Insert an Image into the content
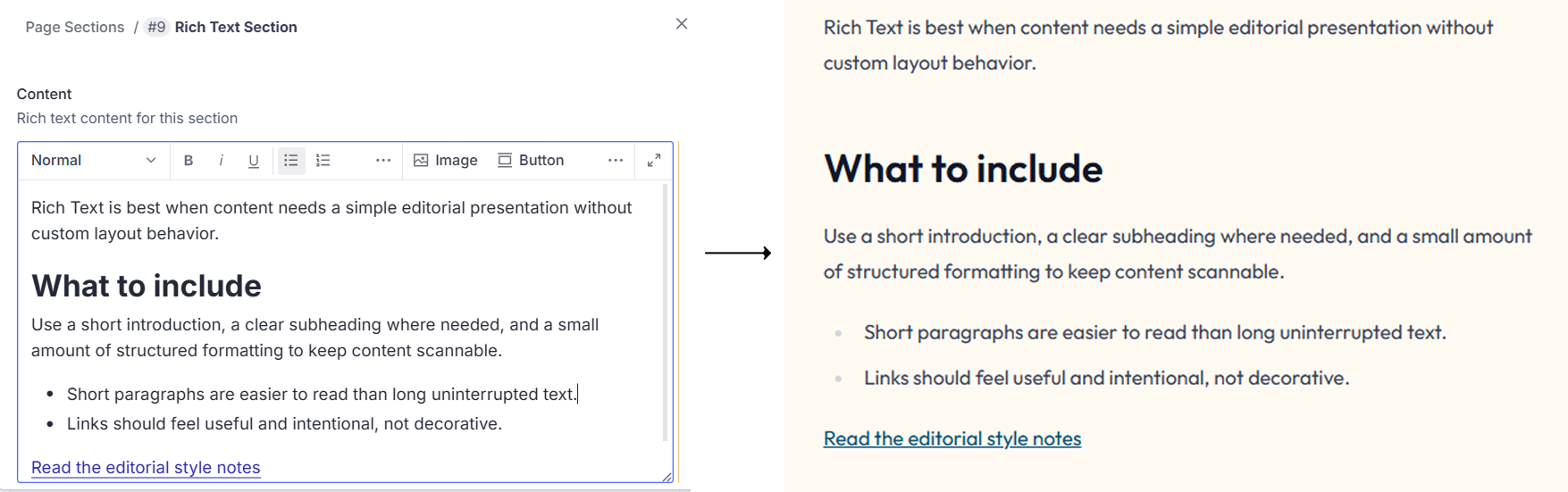This screenshot has height=492, width=1568. (x=446, y=161)
